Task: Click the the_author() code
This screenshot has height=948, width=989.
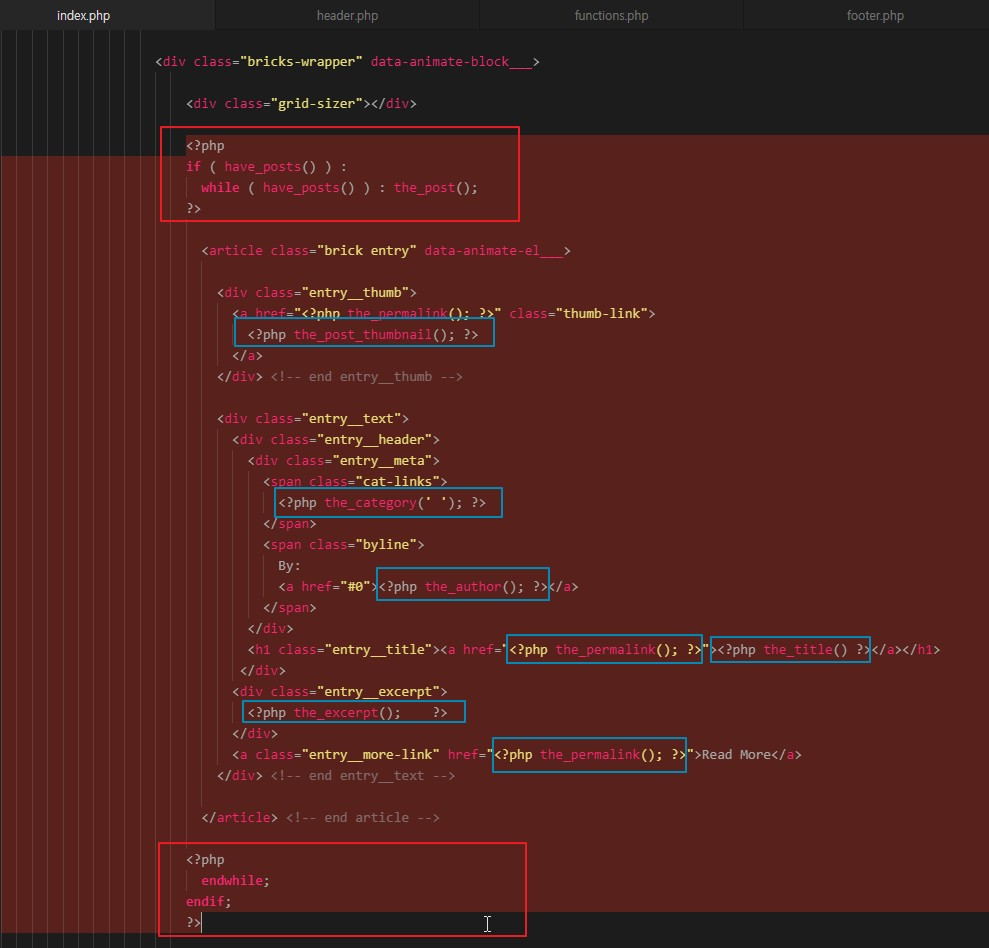Action: 463,587
